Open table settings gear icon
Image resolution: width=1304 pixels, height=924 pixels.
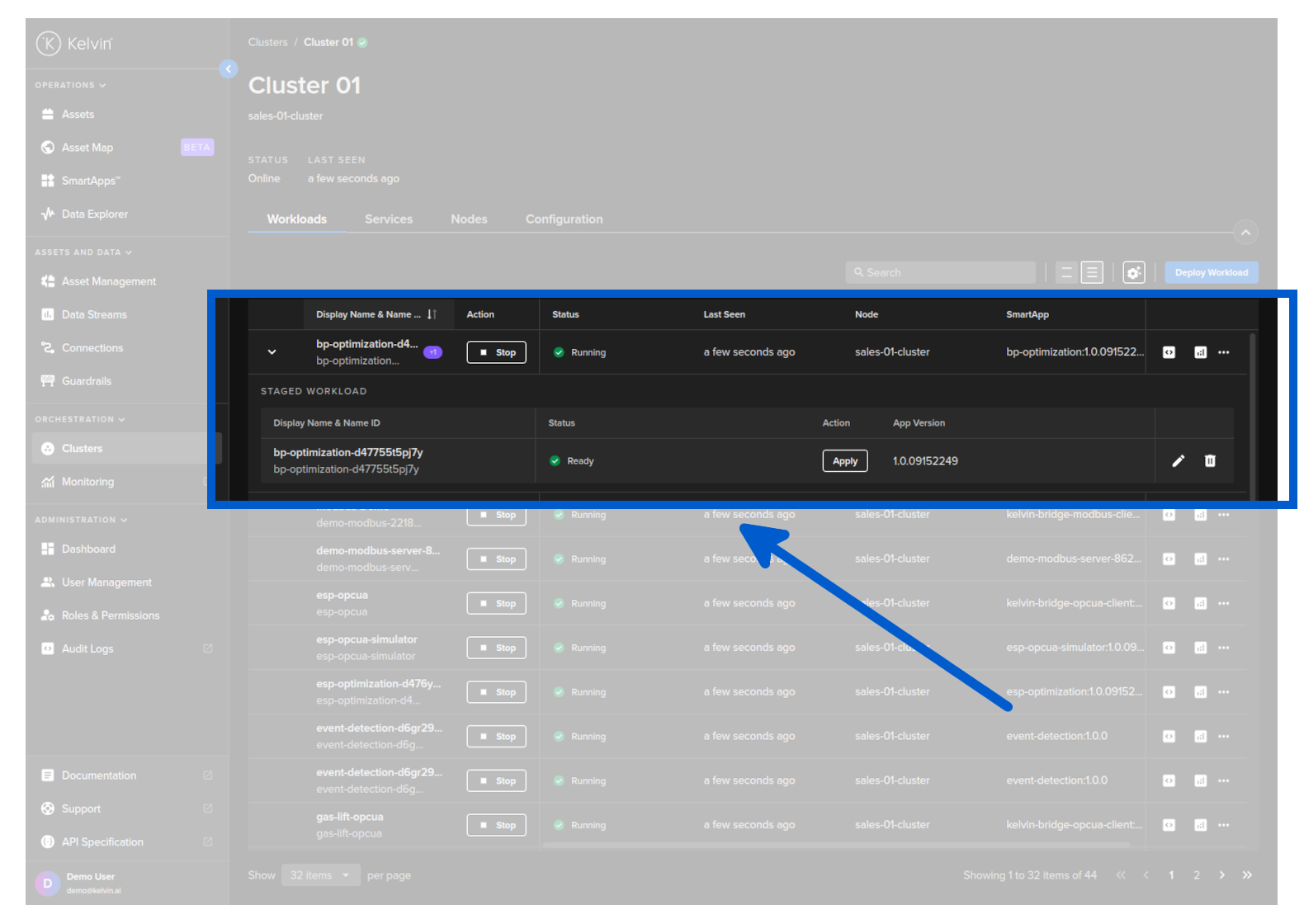tap(1134, 273)
